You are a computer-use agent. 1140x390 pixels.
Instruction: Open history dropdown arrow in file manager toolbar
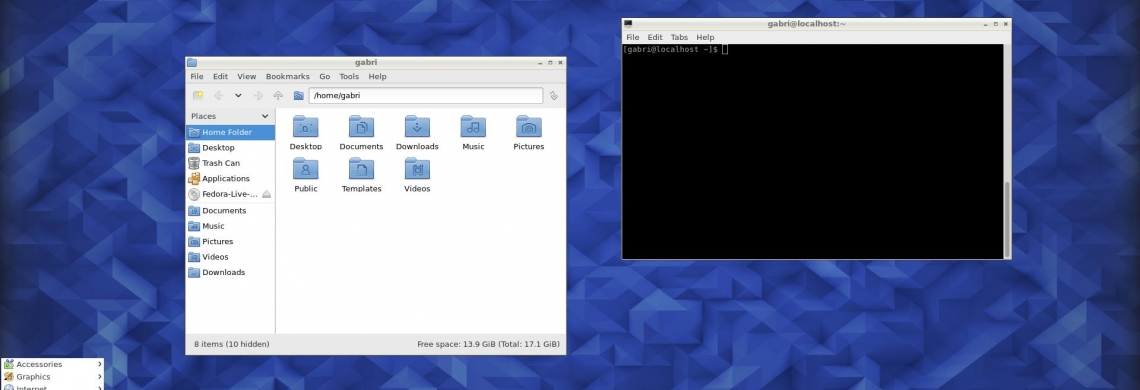tap(238, 95)
